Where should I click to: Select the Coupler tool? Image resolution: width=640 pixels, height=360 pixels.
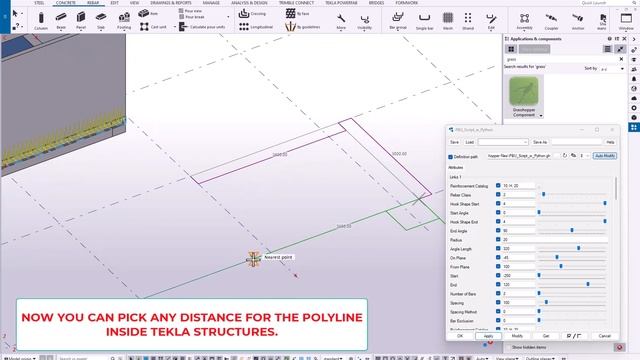click(551, 21)
